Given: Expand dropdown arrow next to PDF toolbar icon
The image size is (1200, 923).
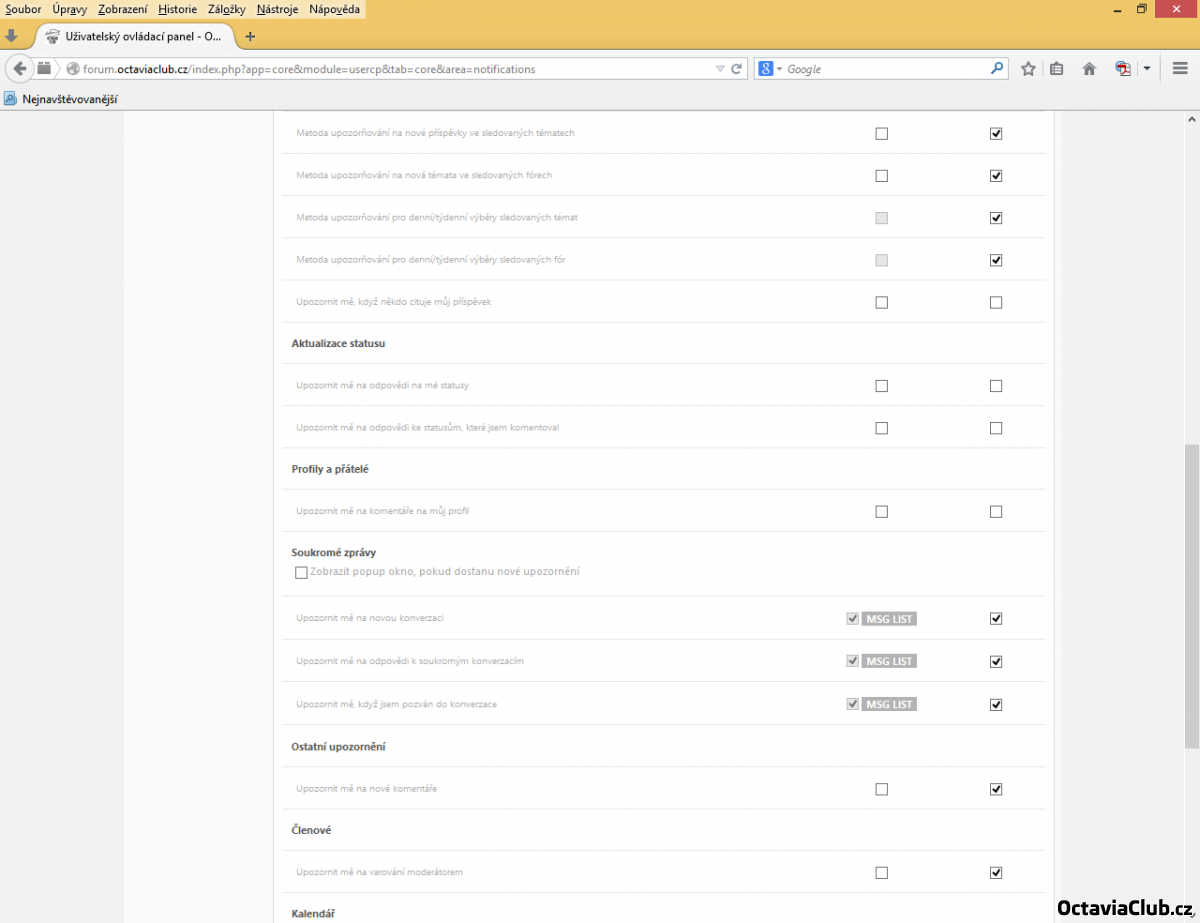Looking at the screenshot, I should 1147,69.
